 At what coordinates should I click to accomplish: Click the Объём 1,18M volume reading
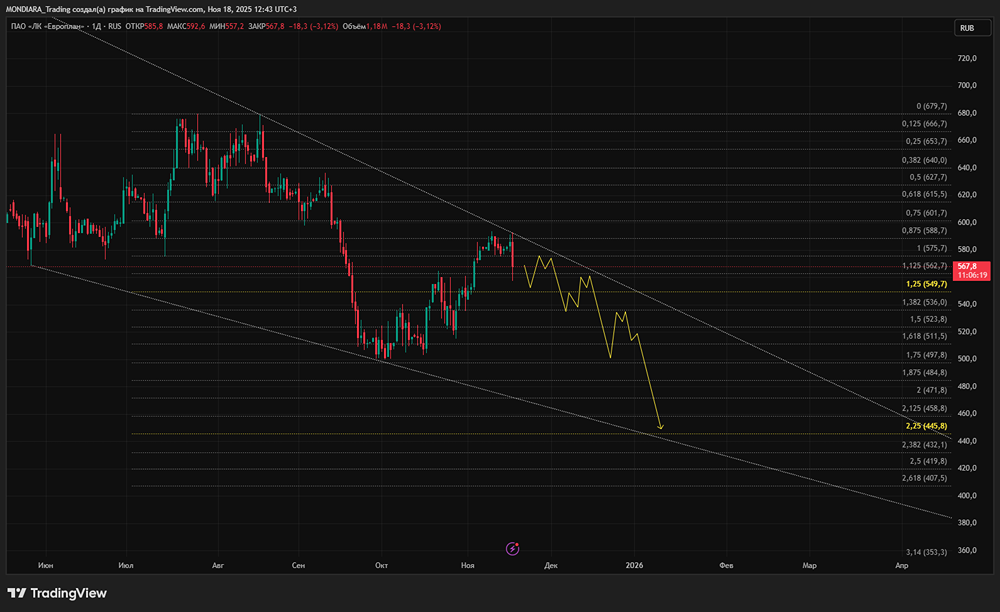(x=365, y=26)
